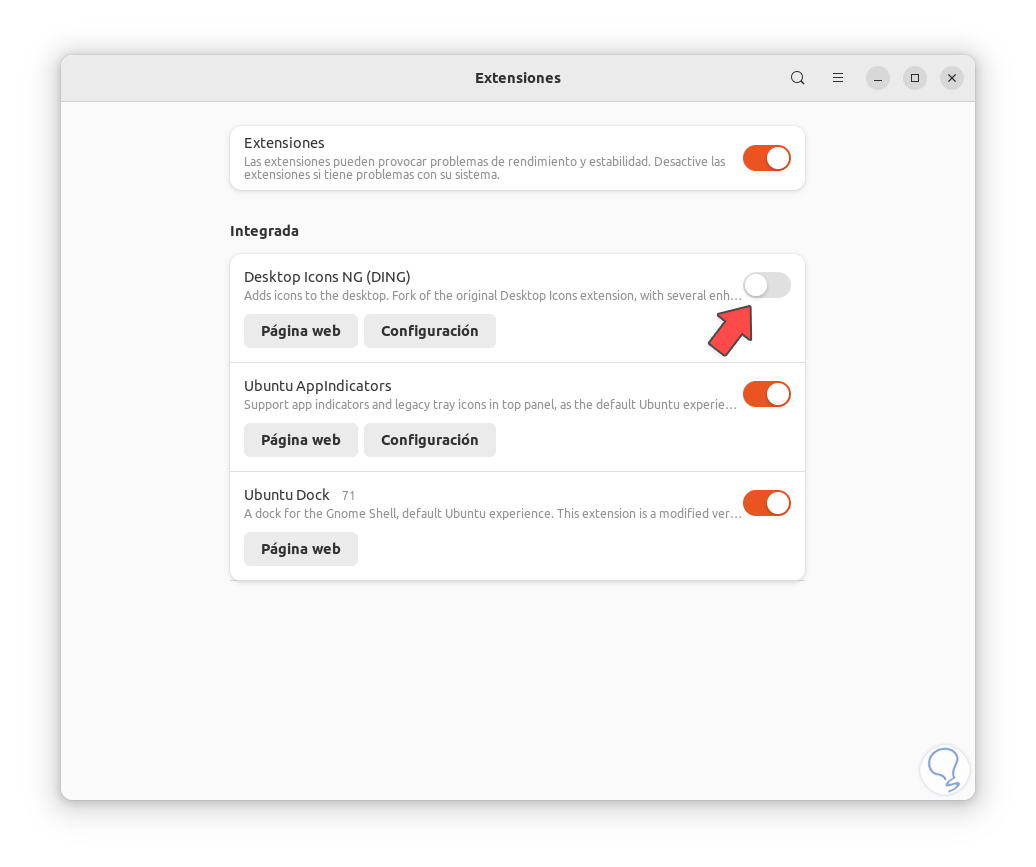Image resolution: width=1036 pixels, height=867 pixels.
Task: Open Página web for Desktop Icons NG
Action: click(300, 331)
